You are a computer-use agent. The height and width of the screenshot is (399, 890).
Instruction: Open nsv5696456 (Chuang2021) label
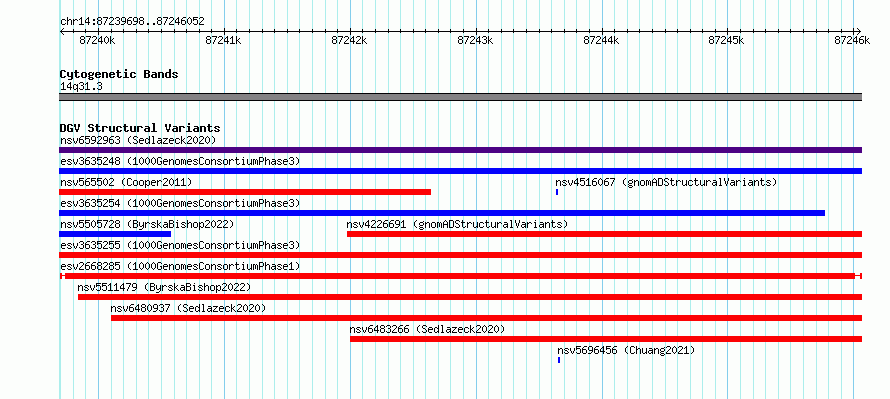(x=626, y=350)
